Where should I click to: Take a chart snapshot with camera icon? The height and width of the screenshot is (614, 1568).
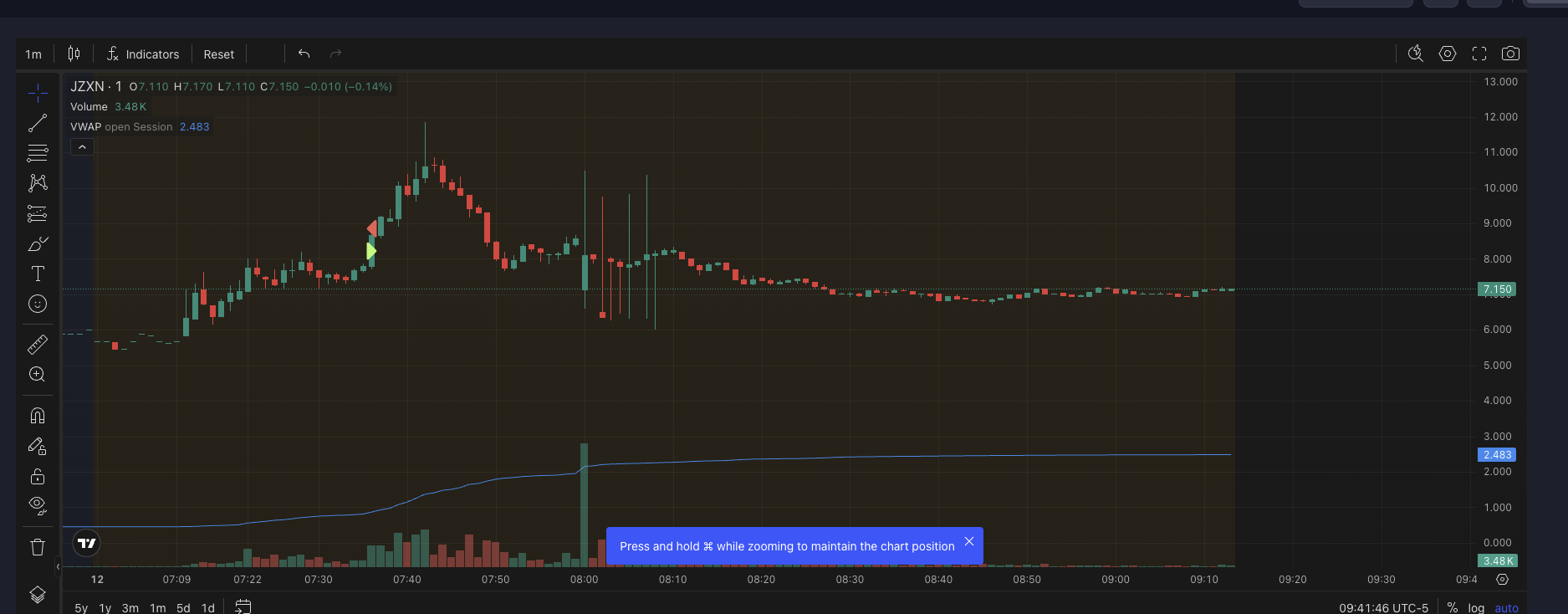coord(1510,54)
